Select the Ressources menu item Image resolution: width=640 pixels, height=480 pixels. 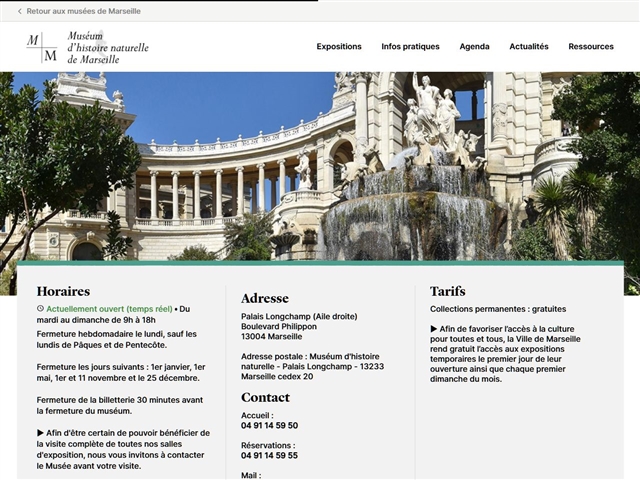[x=591, y=47]
